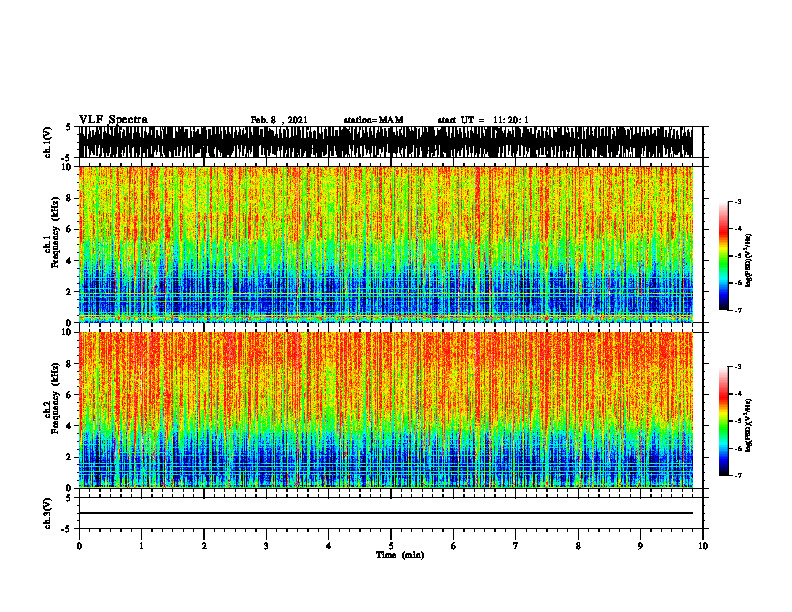Viewport: 792px width, 612px height.
Task: Click the "8" kHz tick of ch.1 spectrogram
Action: click(x=69, y=198)
